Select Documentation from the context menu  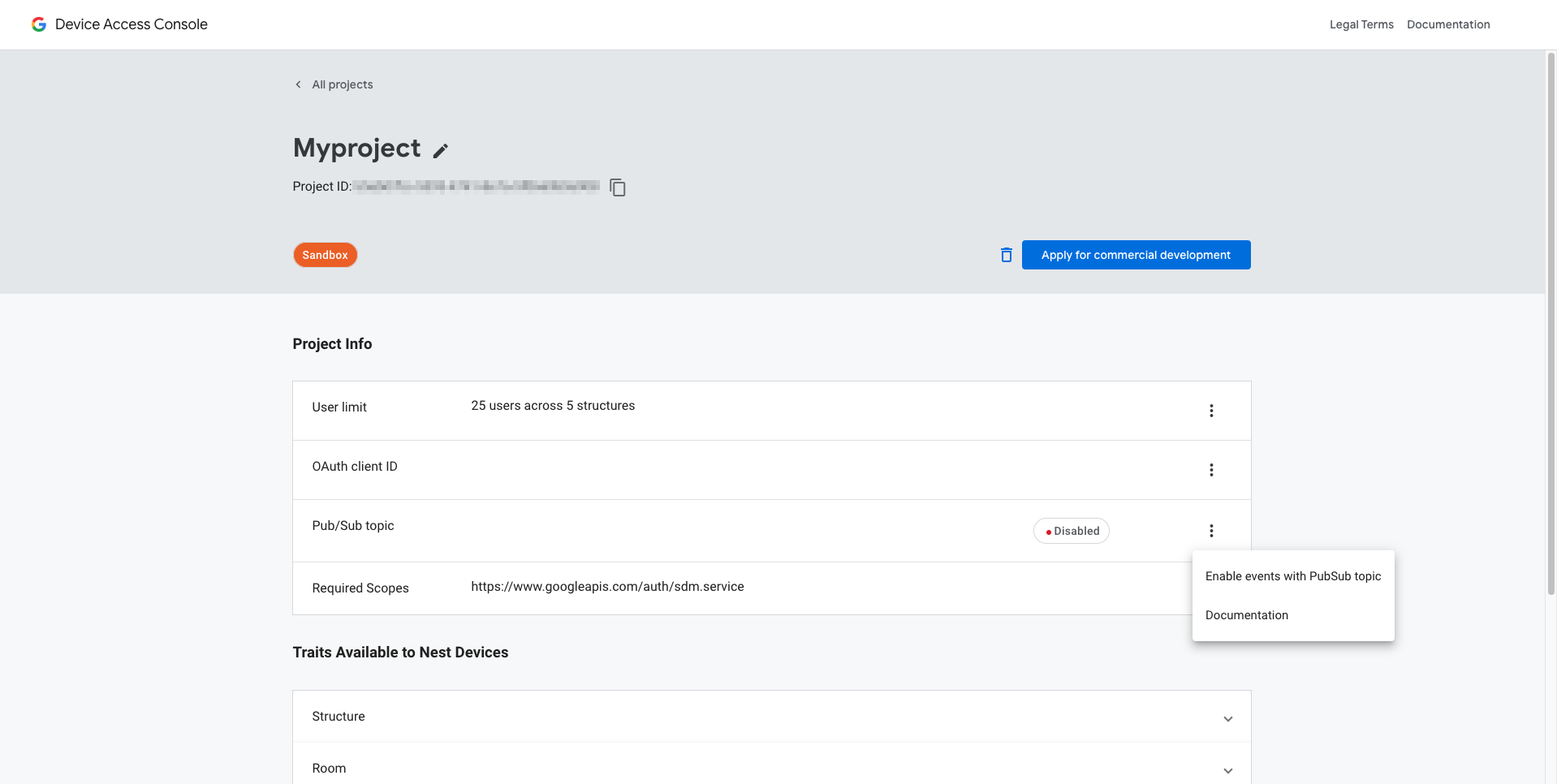(1247, 614)
